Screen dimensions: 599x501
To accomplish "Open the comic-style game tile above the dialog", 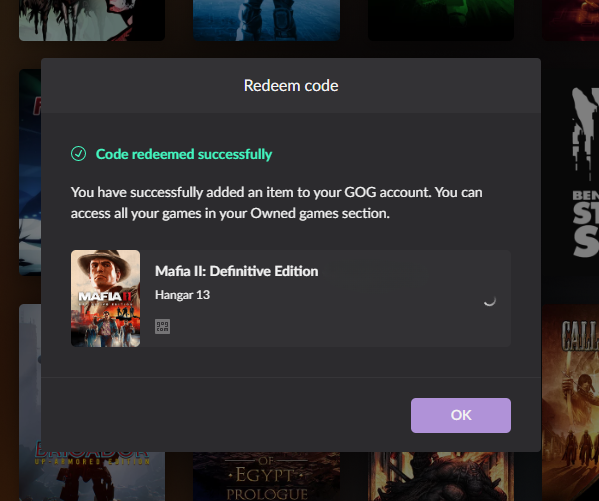I will click(x=92, y=20).
